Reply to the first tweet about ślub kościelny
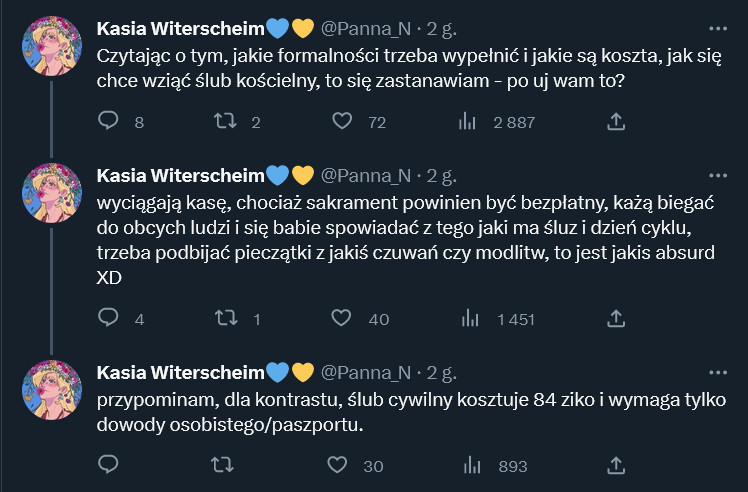Viewport: 748px width, 492px height. tap(109, 122)
